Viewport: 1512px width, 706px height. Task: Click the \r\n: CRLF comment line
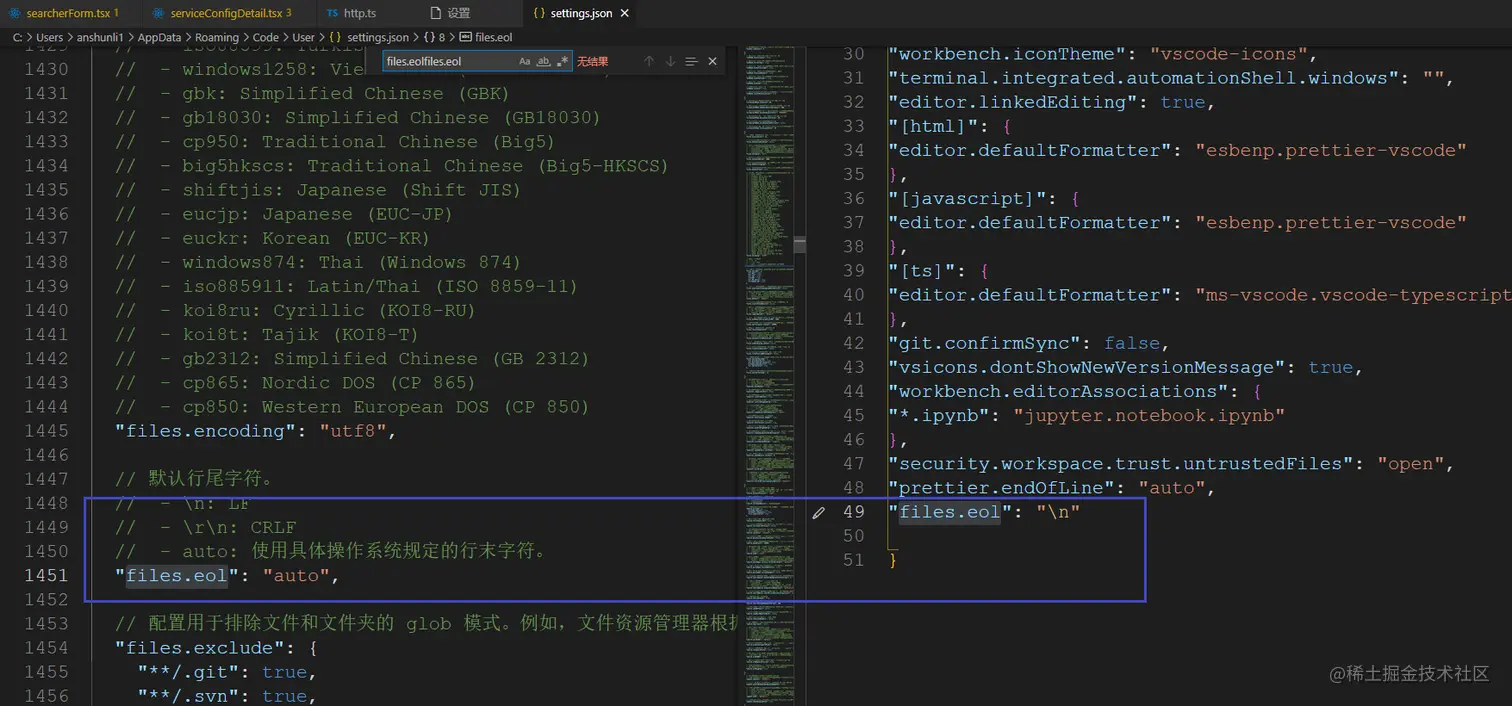[x=205, y=527]
